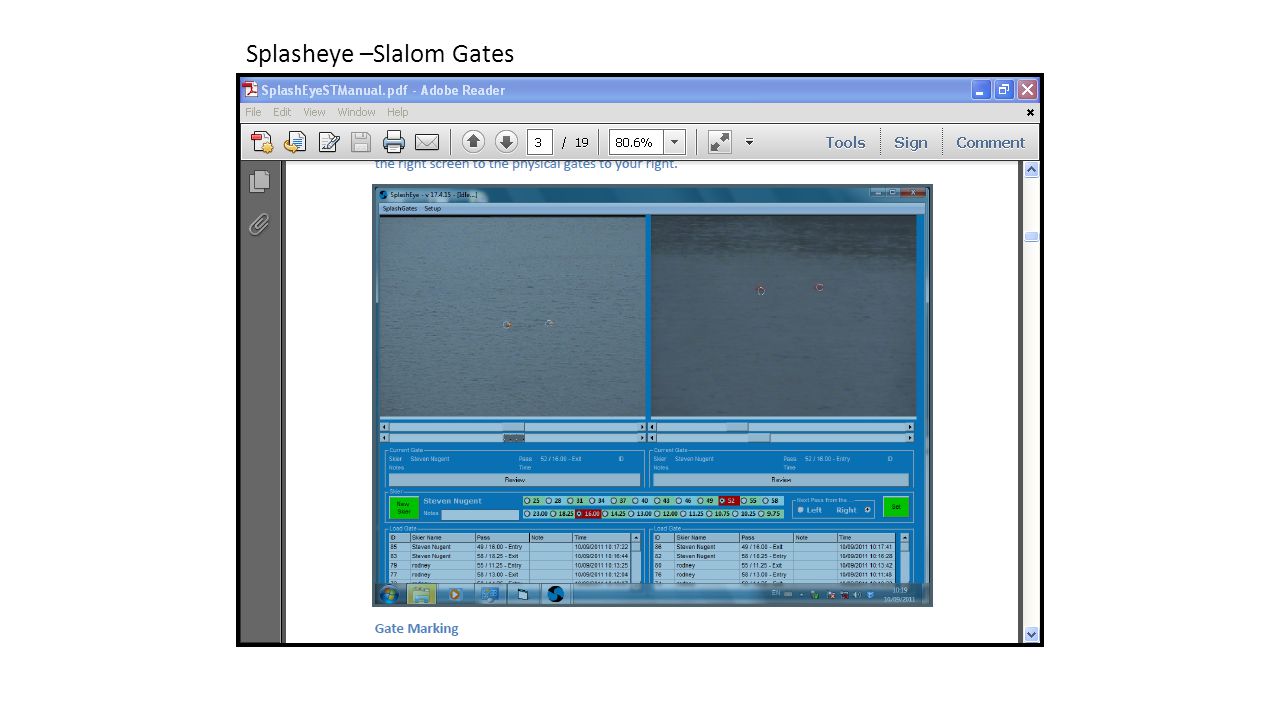This screenshot has width=1280, height=720.
Task: Click the Create PDF icon in the toolbar
Action: 262,142
